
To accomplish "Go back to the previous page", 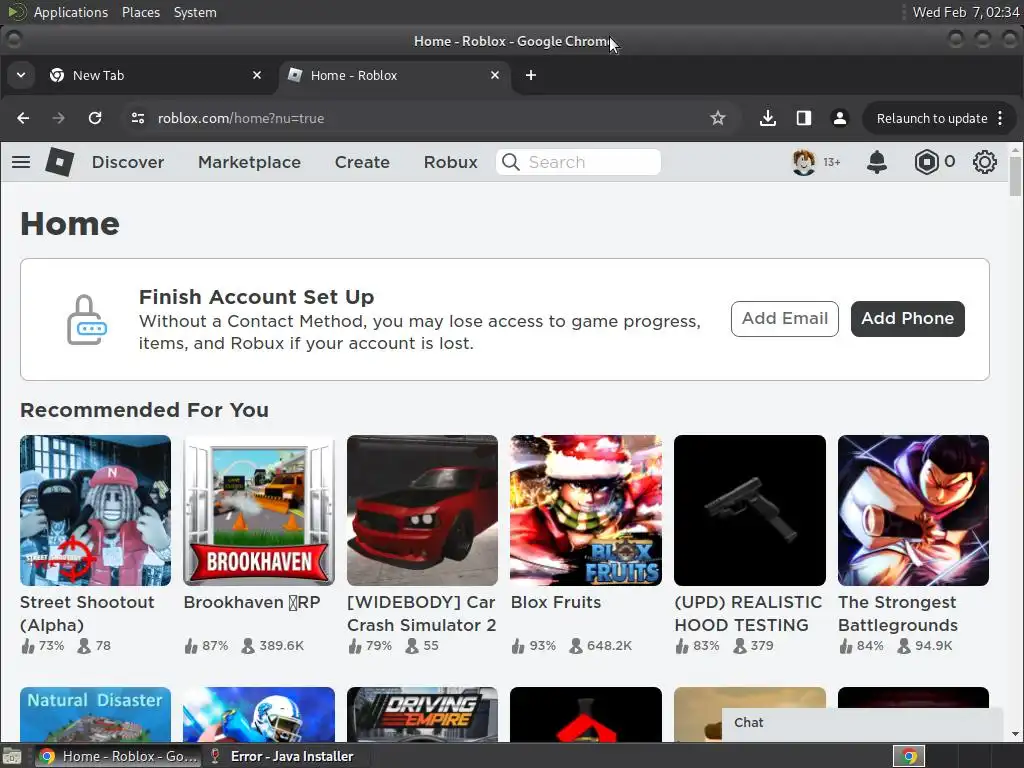I will (23, 118).
